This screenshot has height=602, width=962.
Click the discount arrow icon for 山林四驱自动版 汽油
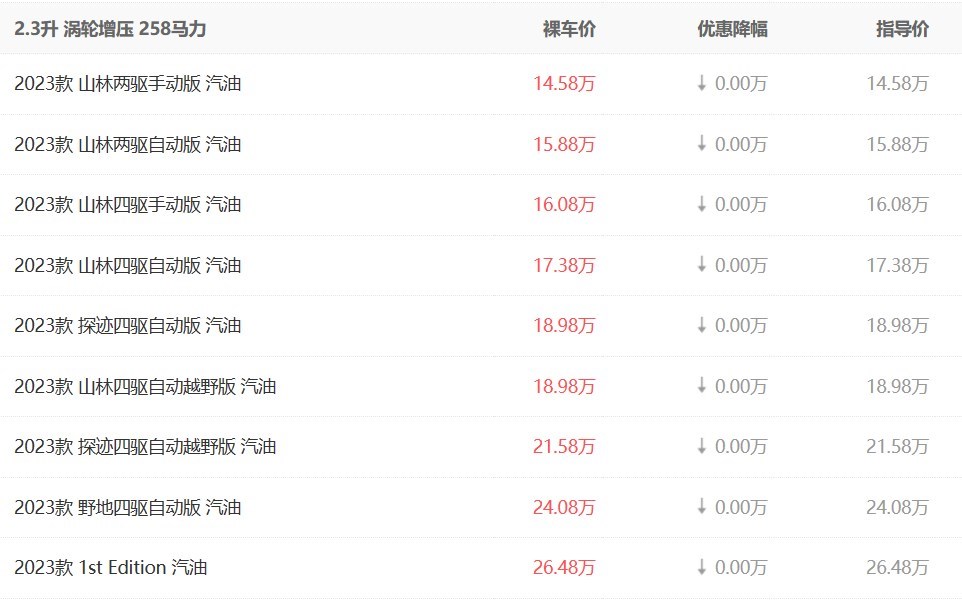click(x=702, y=265)
